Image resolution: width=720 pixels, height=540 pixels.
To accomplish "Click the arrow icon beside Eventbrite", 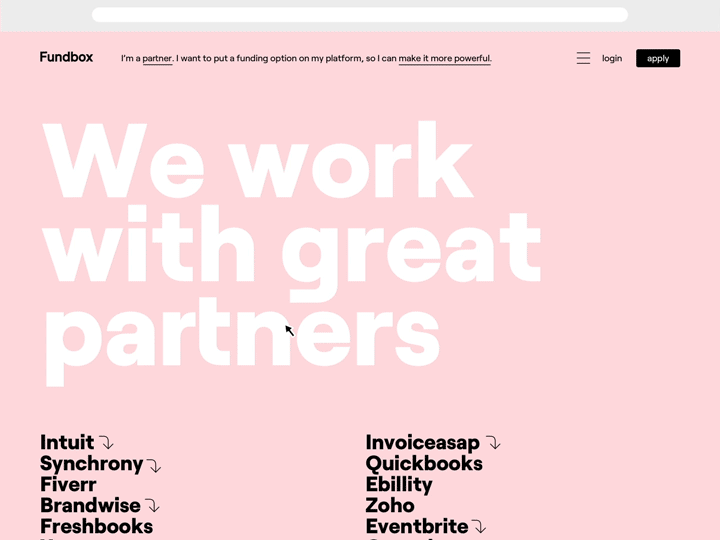I will (479, 526).
